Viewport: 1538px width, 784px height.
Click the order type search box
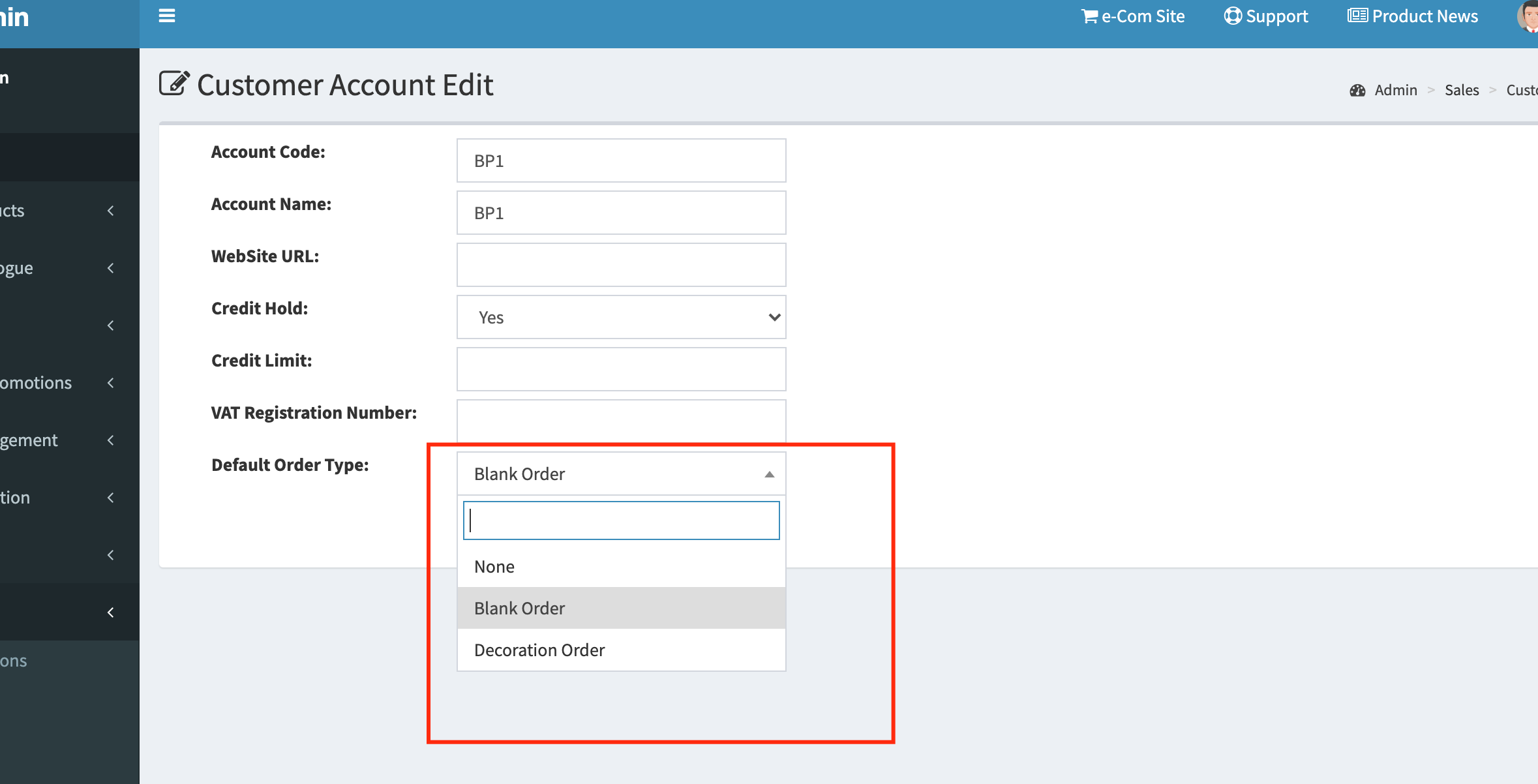click(621, 520)
